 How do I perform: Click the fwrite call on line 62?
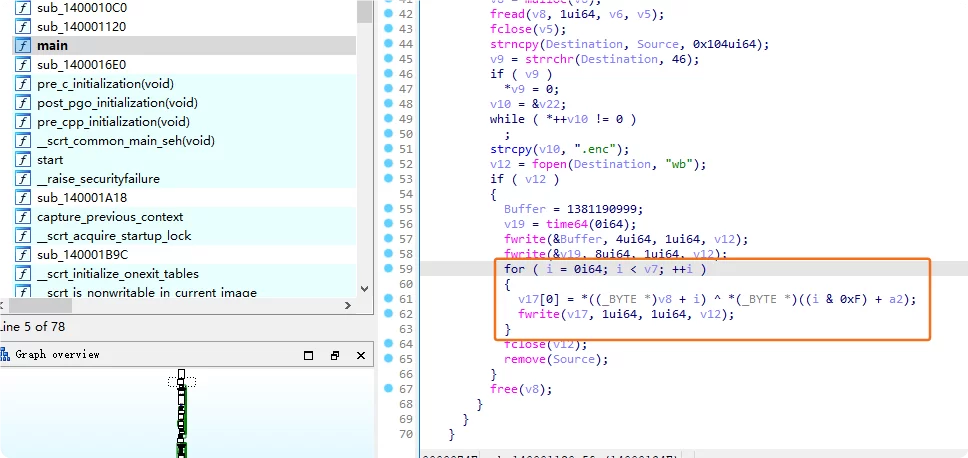pos(538,314)
